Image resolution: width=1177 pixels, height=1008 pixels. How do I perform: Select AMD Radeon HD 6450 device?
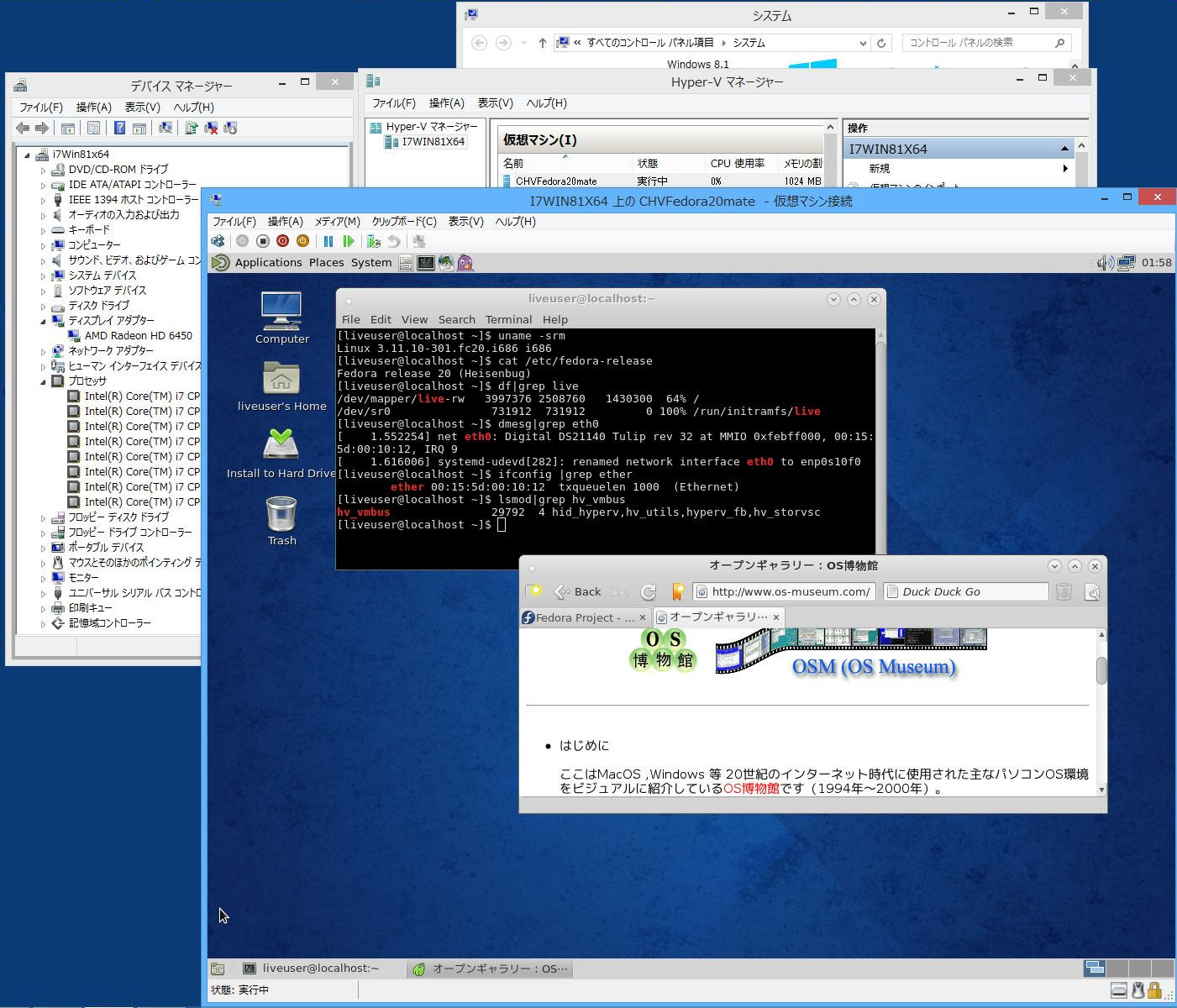[138, 336]
